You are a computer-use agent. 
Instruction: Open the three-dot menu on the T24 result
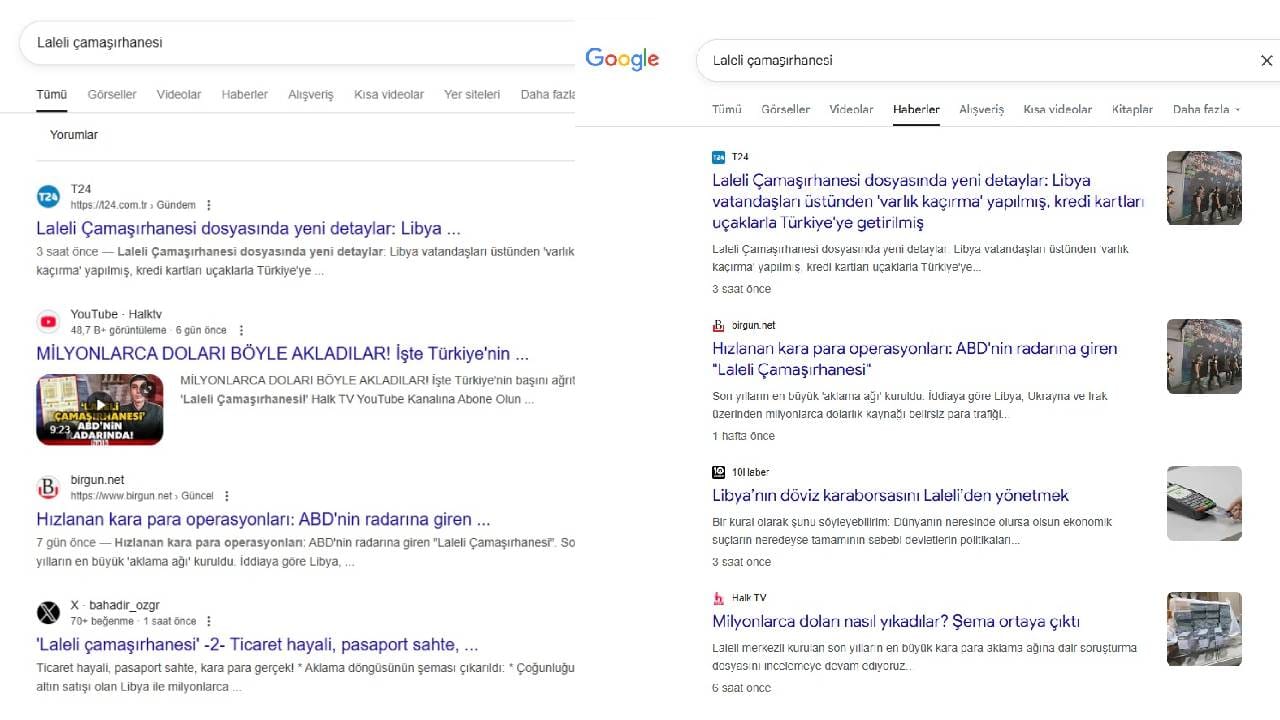(x=208, y=204)
